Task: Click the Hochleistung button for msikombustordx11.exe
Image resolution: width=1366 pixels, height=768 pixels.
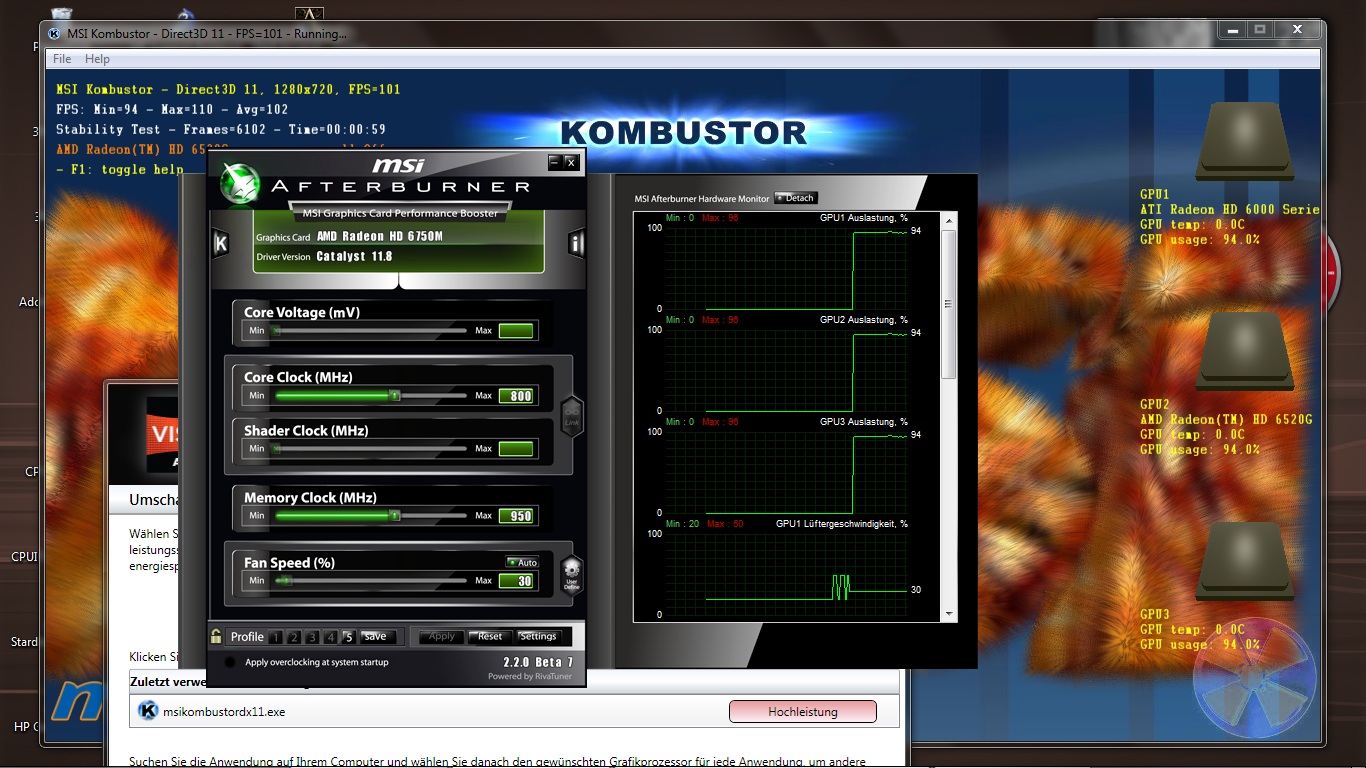Action: (x=803, y=712)
